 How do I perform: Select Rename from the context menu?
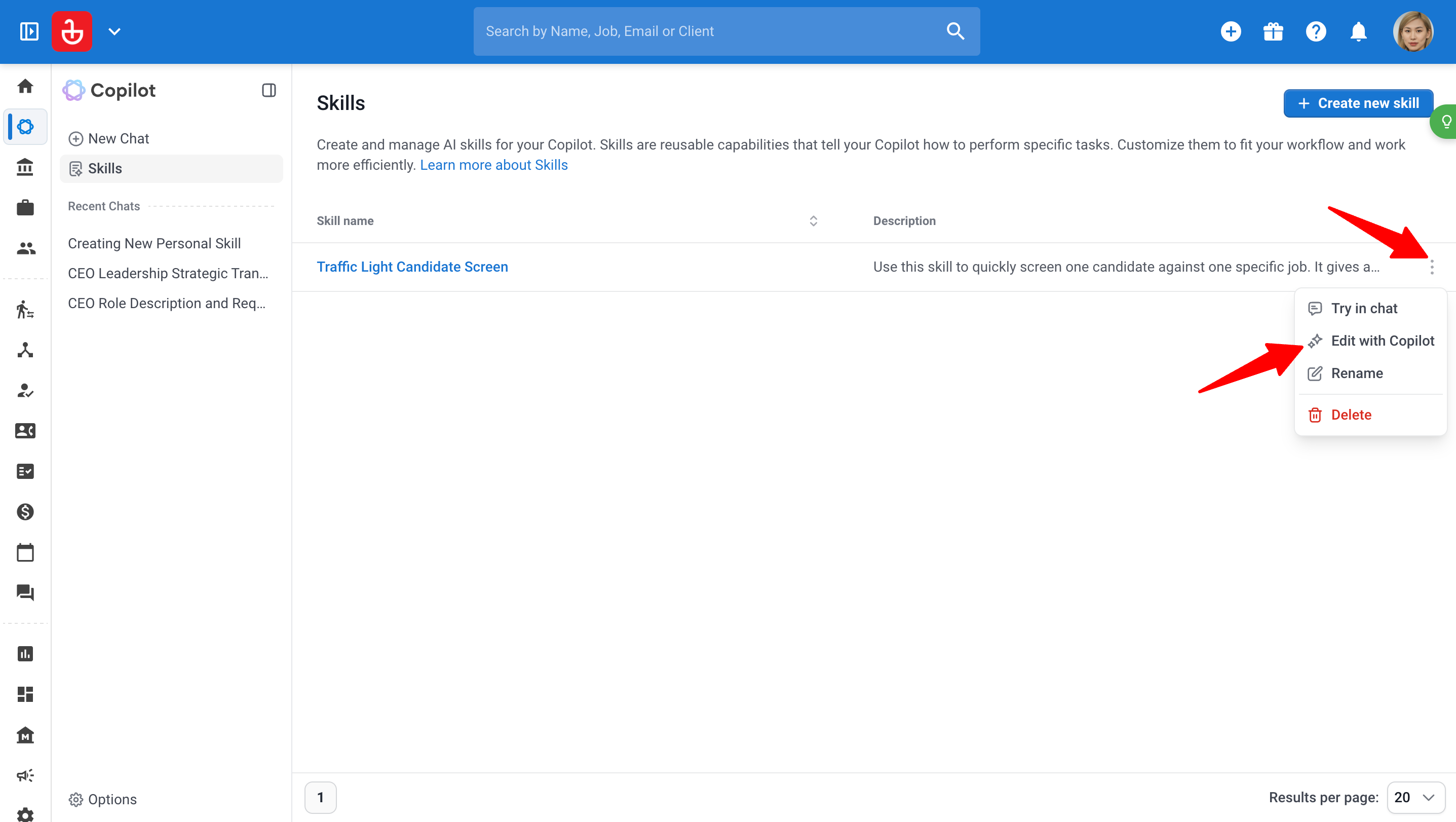[1370, 373]
